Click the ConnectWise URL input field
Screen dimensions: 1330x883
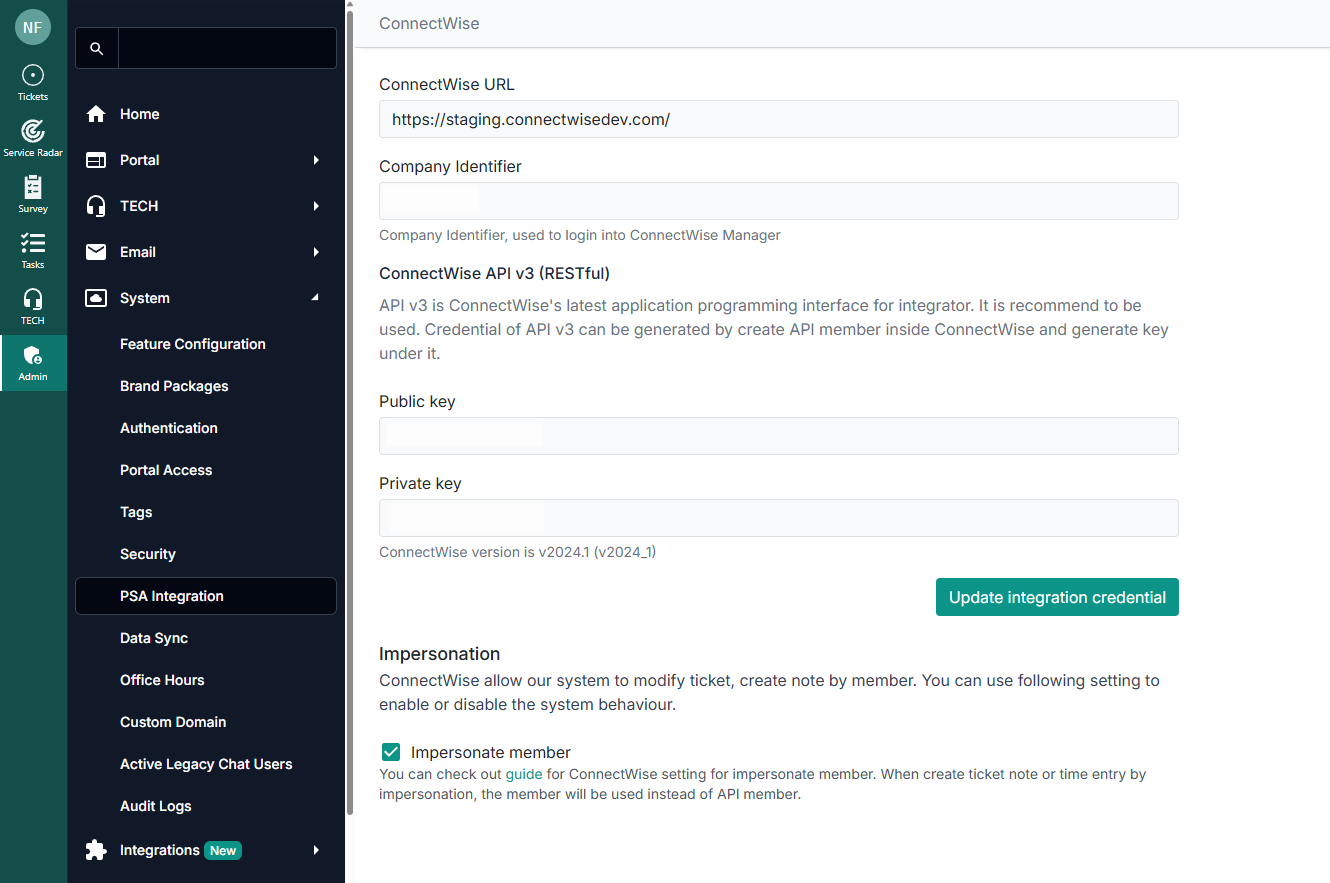pyautogui.click(x=778, y=119)
